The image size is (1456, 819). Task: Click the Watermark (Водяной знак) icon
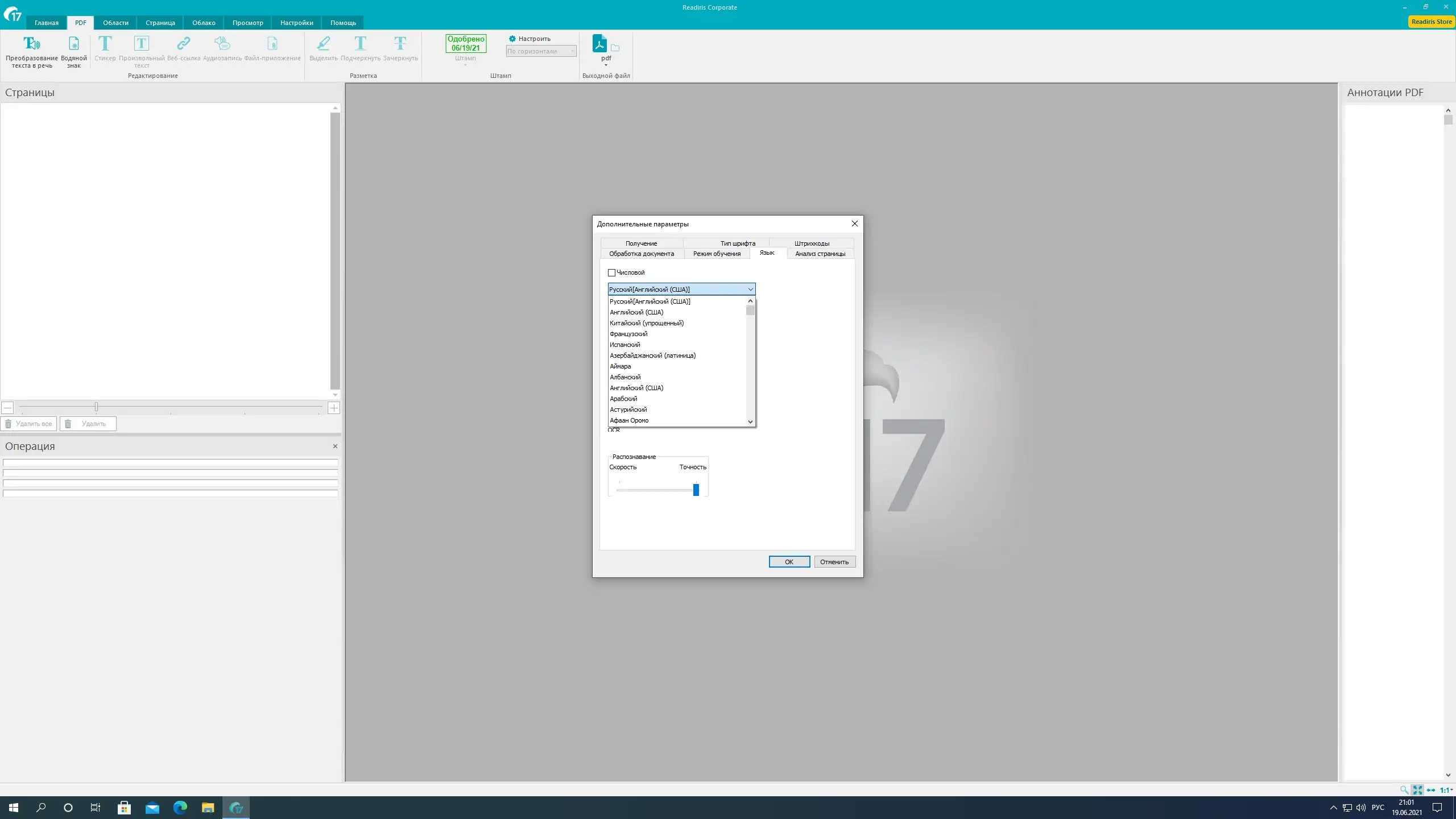point(74,44)
